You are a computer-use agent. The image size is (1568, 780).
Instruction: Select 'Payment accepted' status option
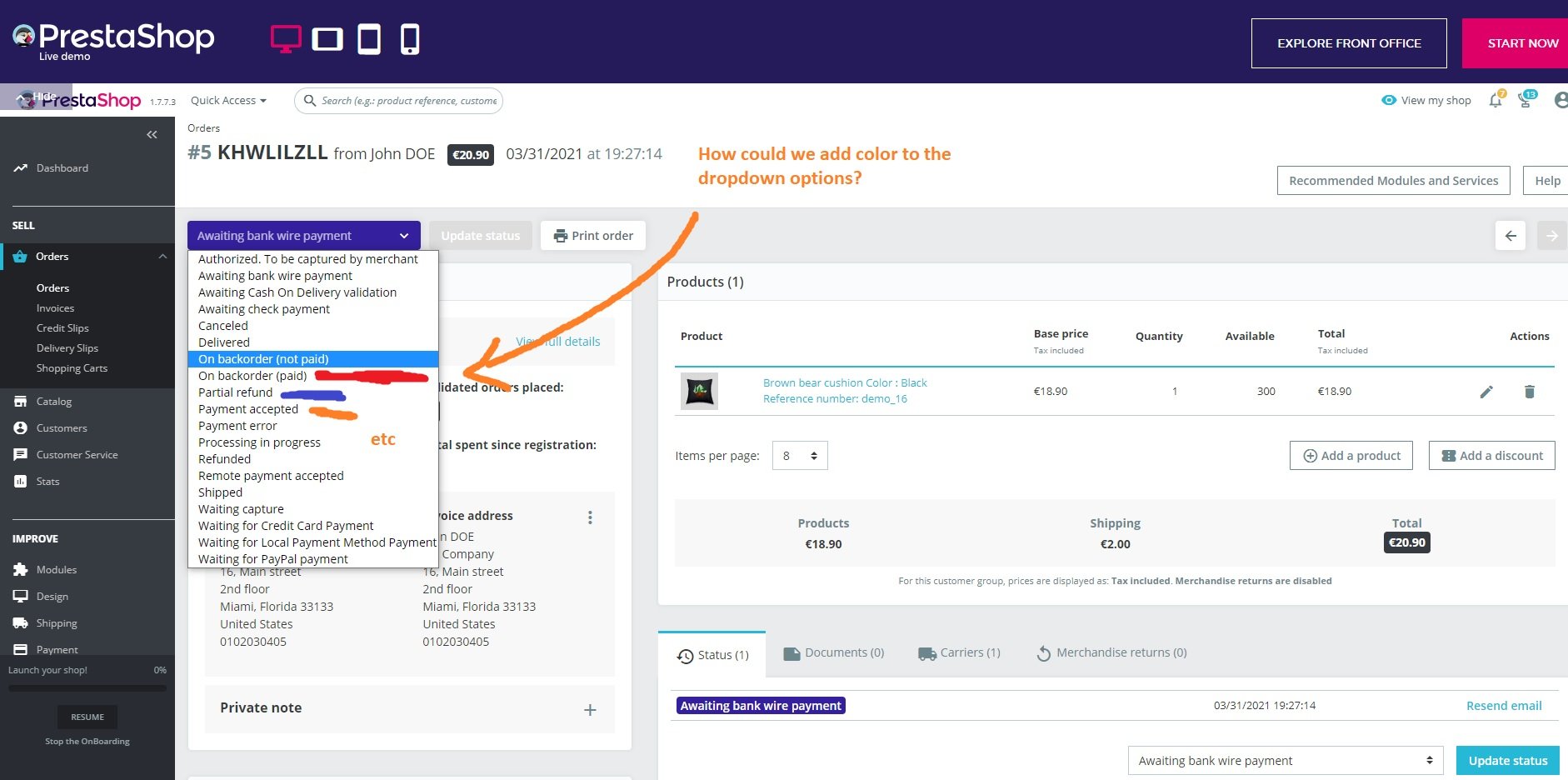pyautogui.click(x=313, y=409)
